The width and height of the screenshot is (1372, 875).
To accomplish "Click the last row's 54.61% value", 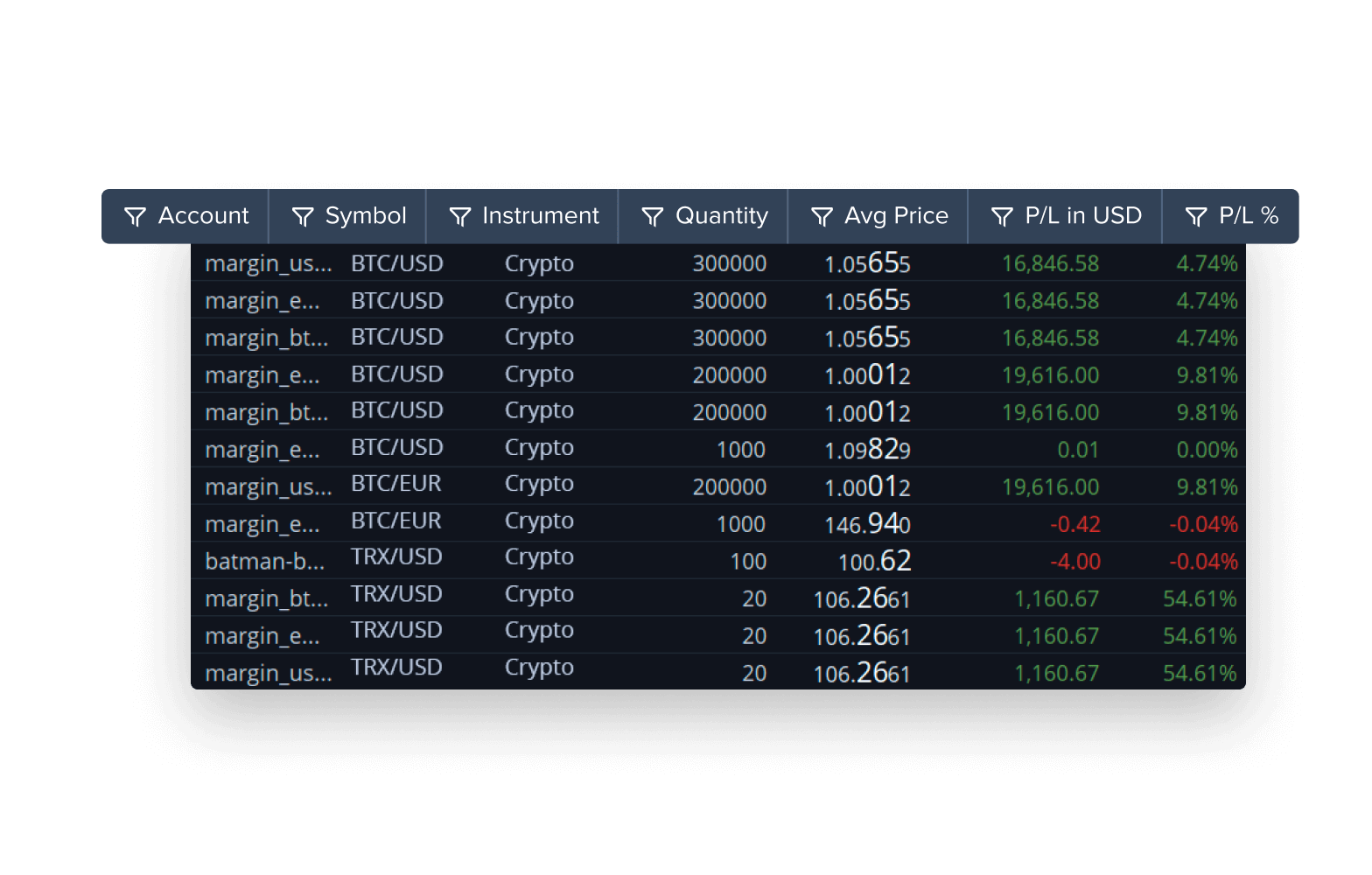I will [x=1200, y=673].
